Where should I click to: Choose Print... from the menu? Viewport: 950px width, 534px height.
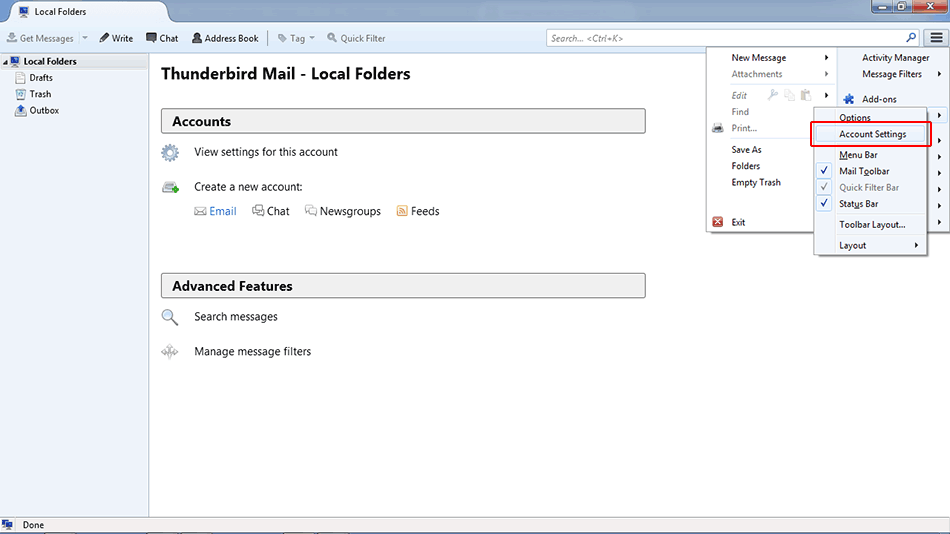point(744,128)
